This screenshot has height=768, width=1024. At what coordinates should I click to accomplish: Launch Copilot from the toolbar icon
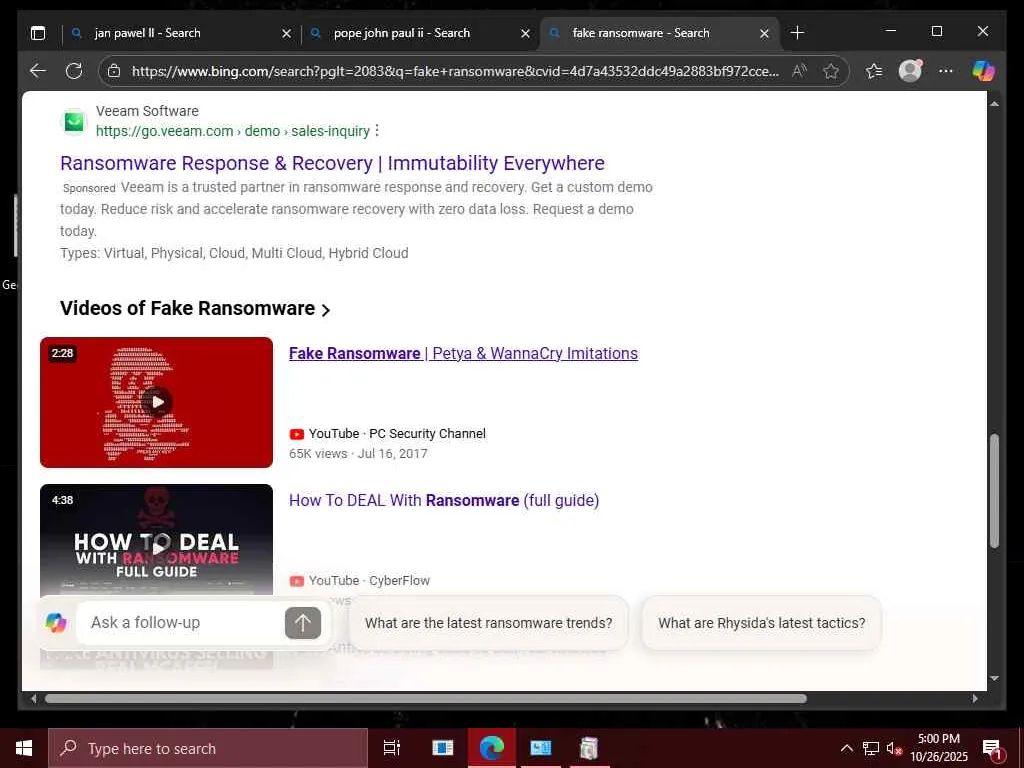(x=984, y=71)
